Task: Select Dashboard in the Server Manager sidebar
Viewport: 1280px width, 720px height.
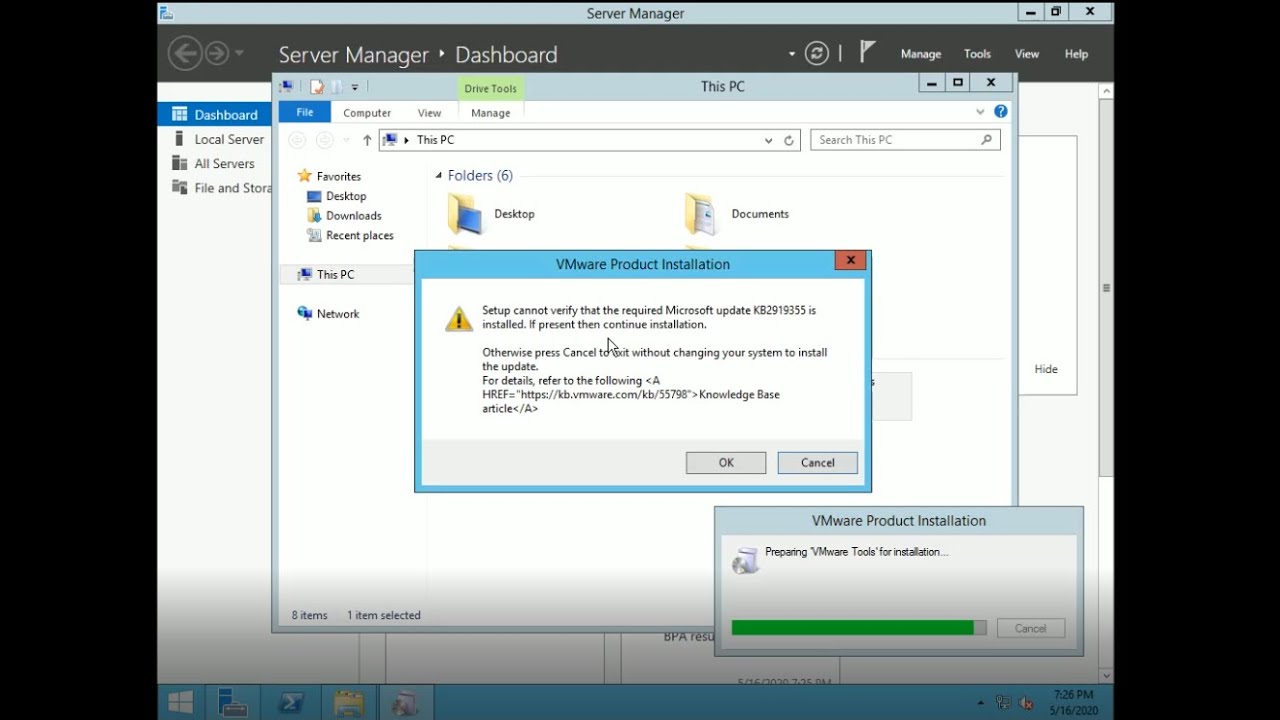Action: pos(215,114)
